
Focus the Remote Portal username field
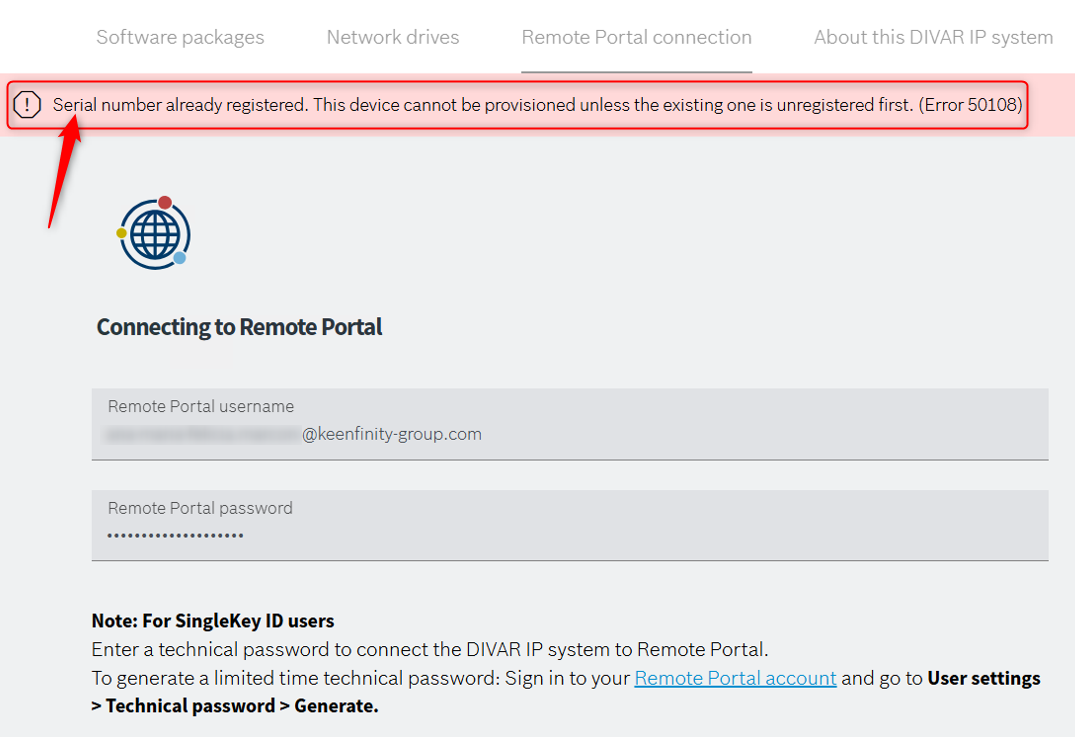pyautogui.click(x=570, y=424)
